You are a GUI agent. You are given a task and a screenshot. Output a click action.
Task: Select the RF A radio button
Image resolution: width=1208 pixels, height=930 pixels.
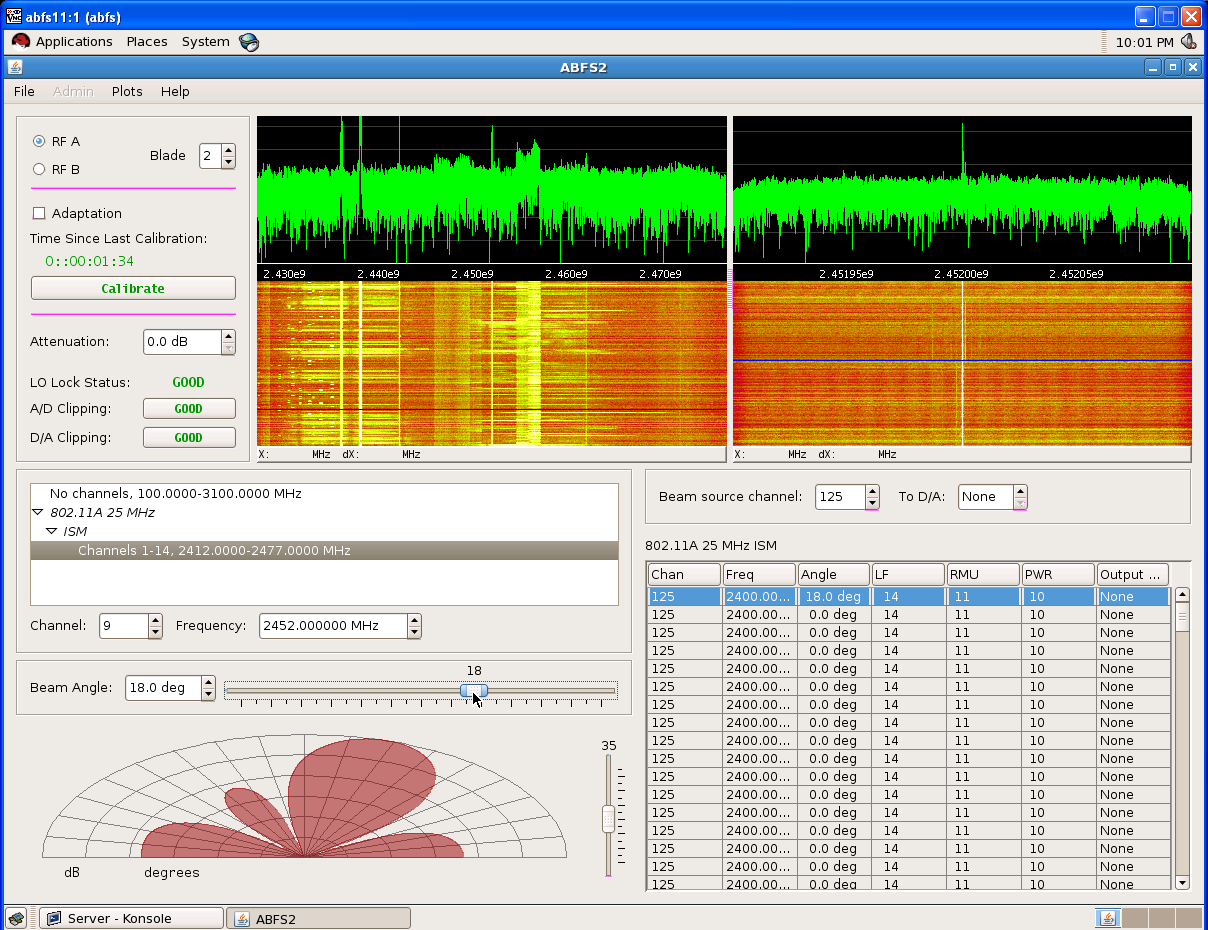pyautogui.click(x=40, y=142)
